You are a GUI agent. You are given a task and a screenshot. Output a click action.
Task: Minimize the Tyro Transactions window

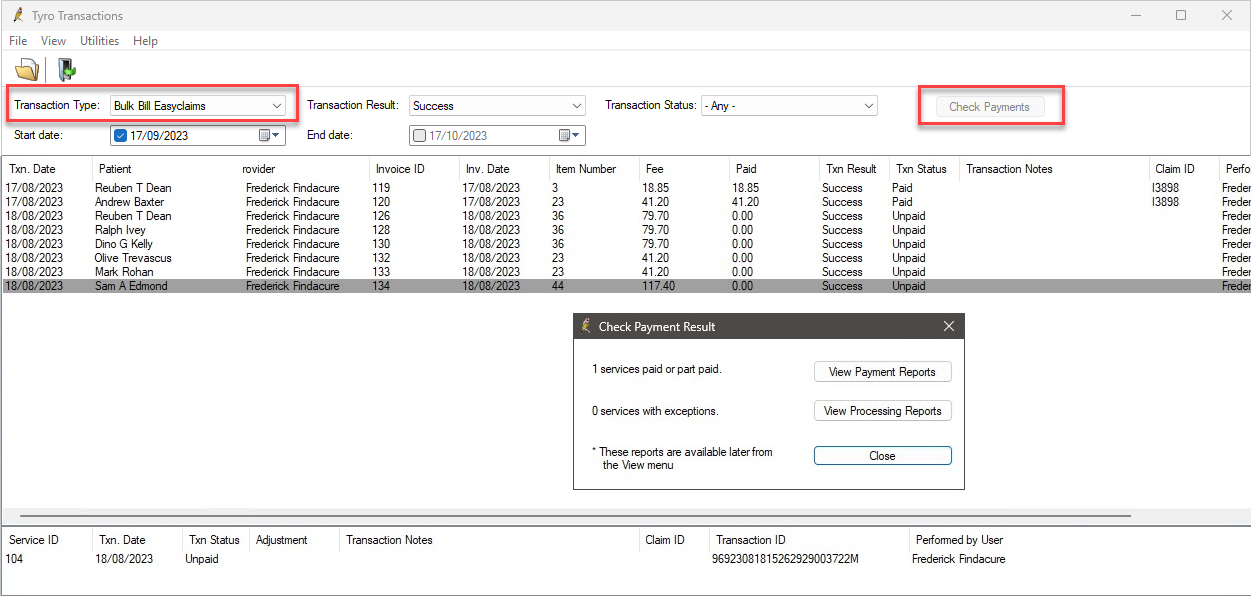[1135, 15]
